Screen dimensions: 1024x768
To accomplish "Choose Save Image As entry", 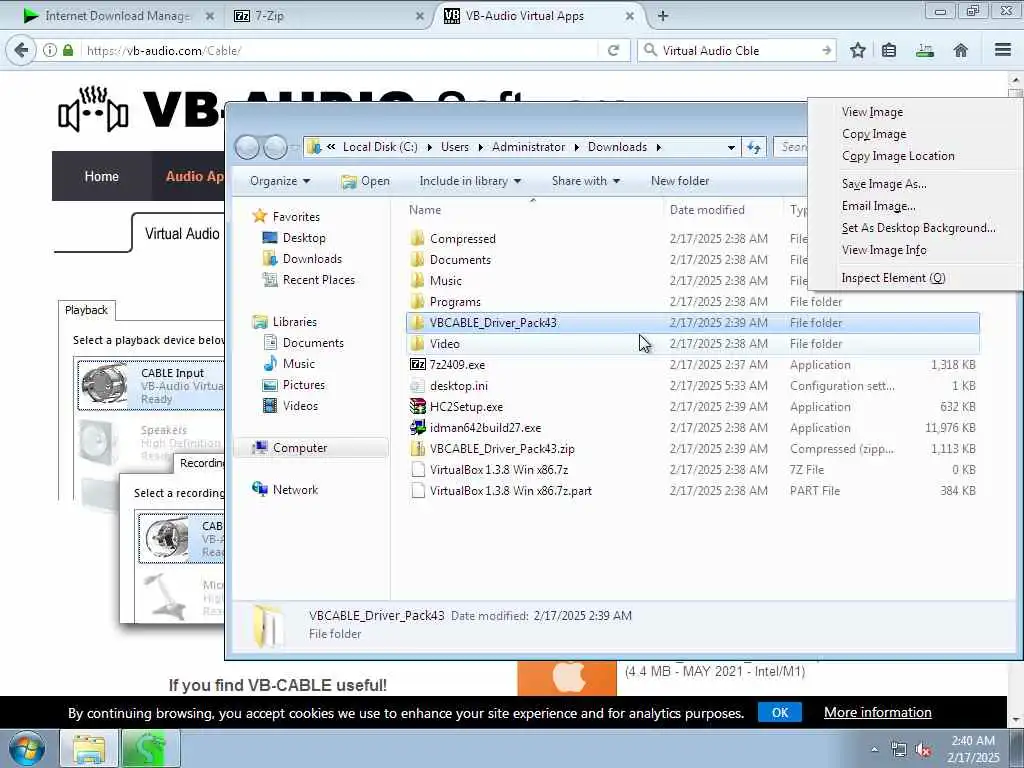I will click(x=884, y=184).
